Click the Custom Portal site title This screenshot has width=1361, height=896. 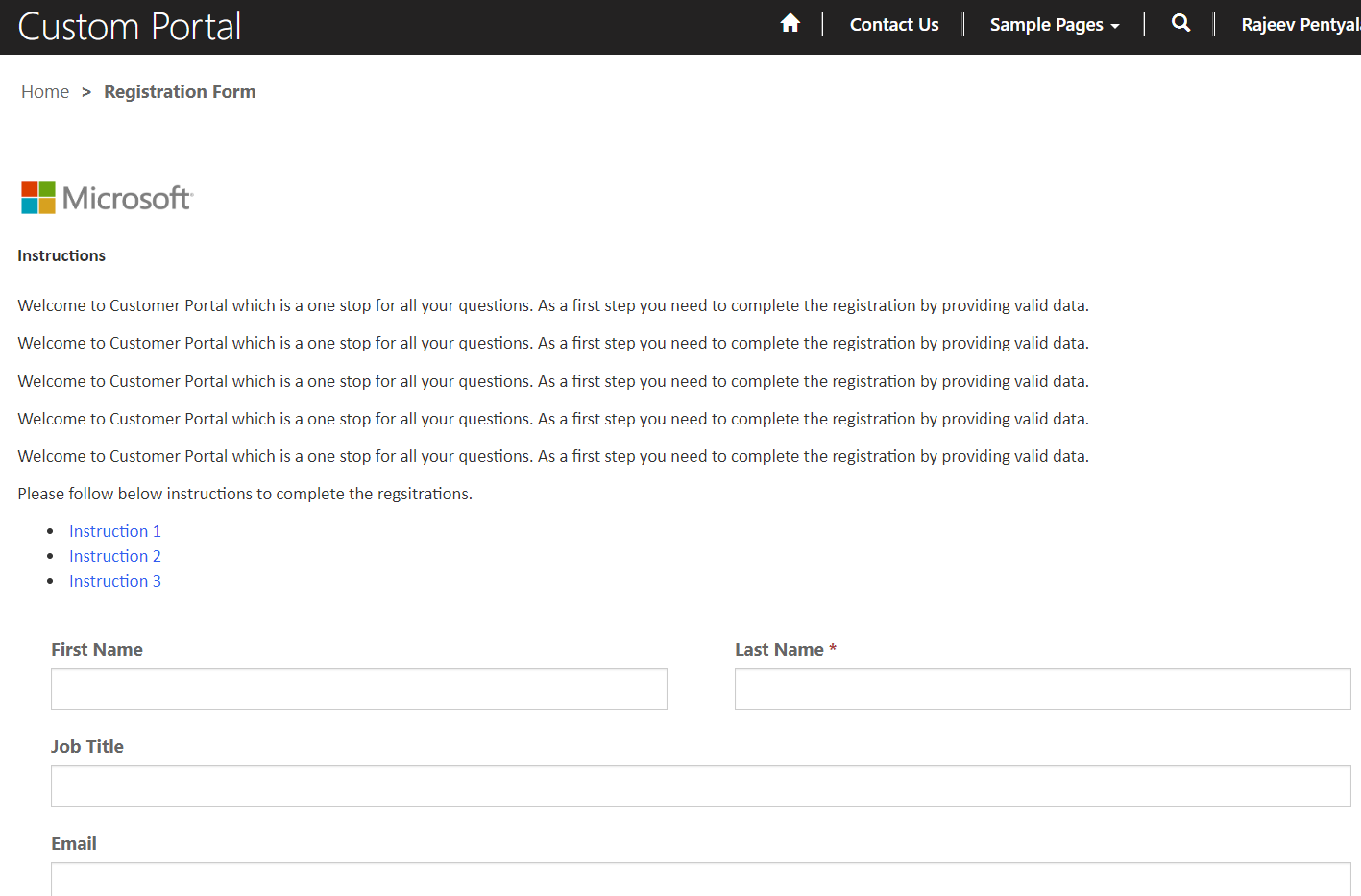129,26
